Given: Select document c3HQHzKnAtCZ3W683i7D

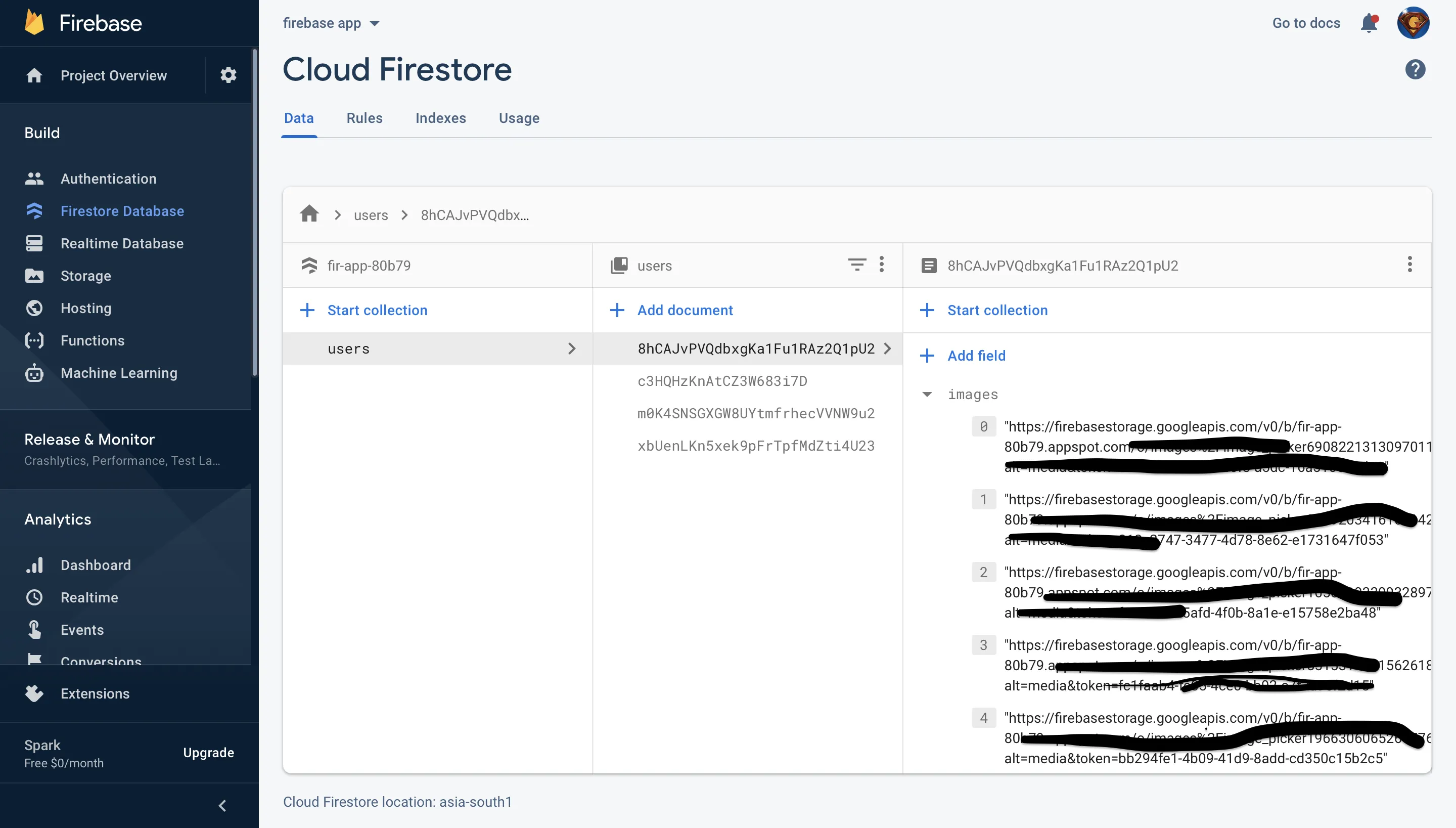Looking at the screenshot, I should click(x=722, y=381).
